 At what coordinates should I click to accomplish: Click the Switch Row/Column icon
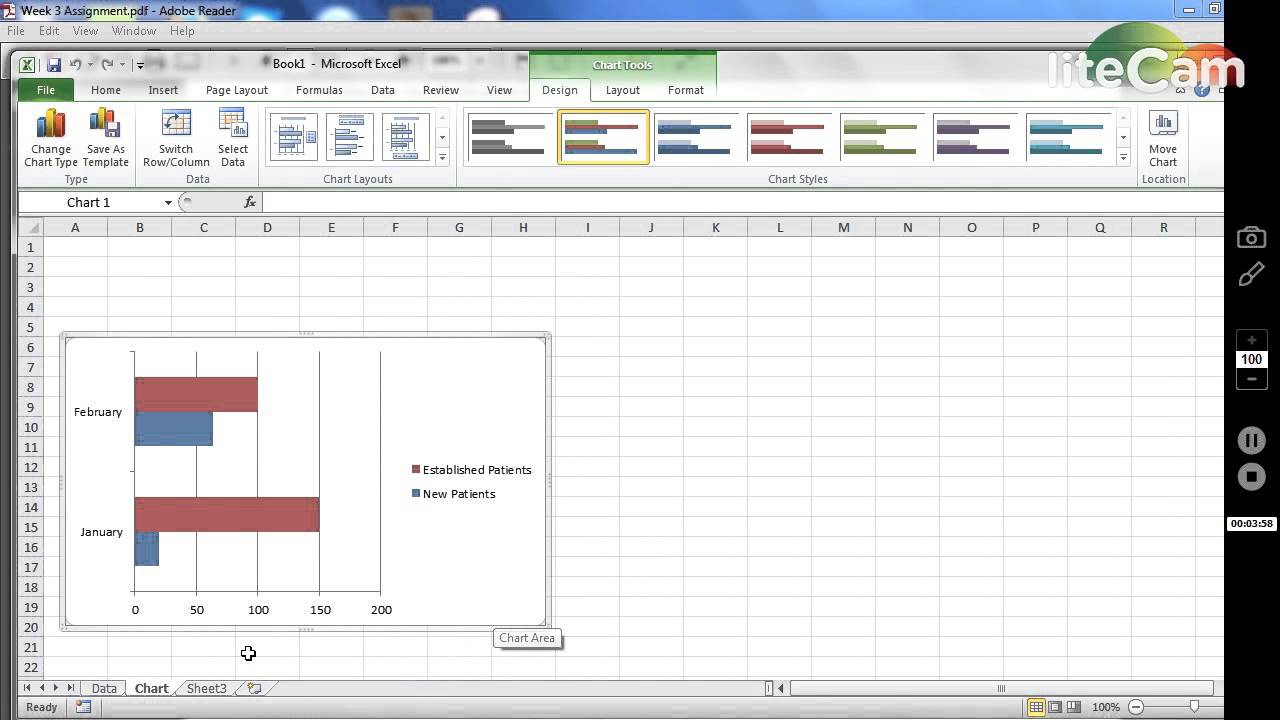[x=176, y=138]
